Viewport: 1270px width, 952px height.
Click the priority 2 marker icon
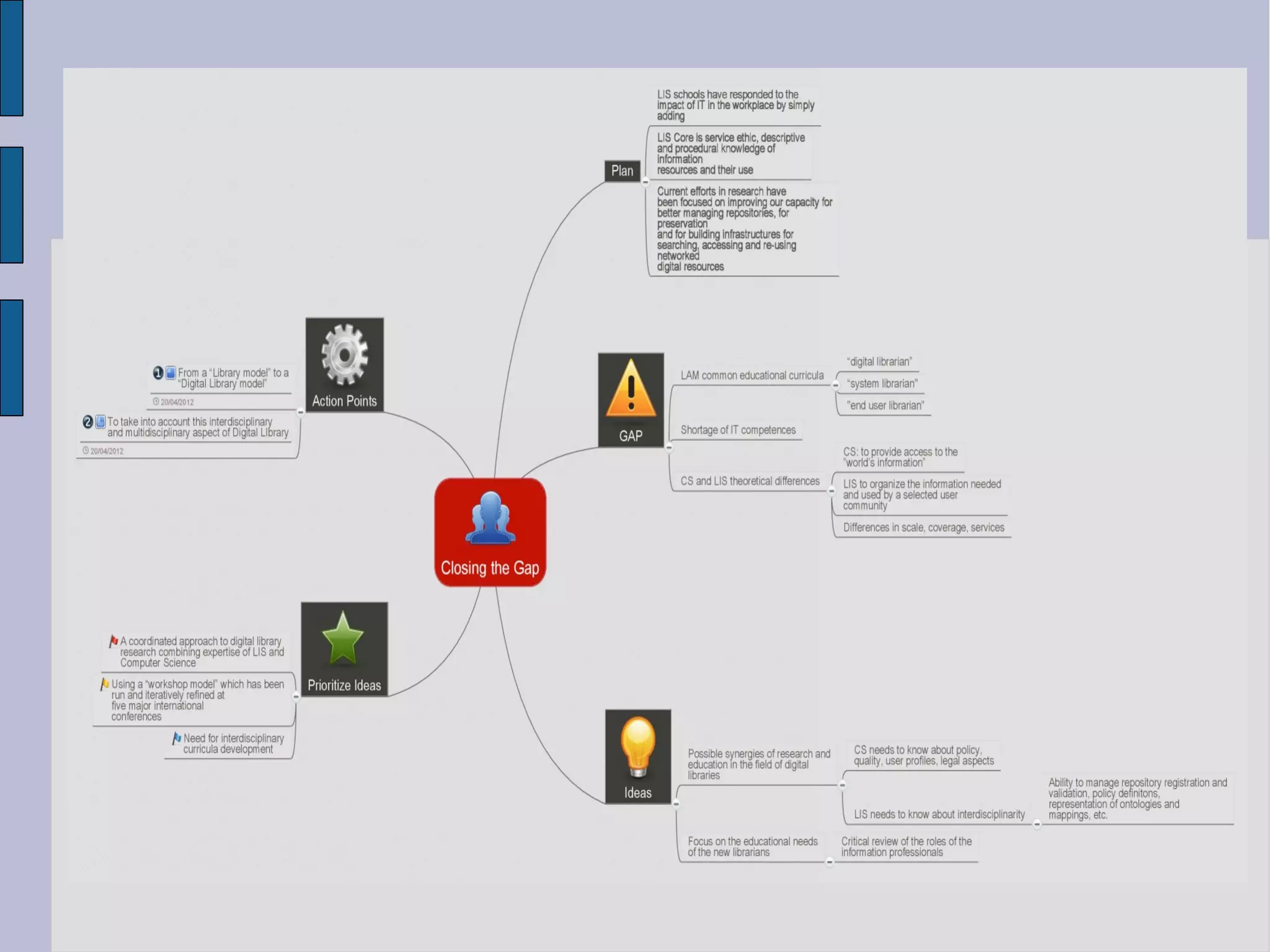88,422
